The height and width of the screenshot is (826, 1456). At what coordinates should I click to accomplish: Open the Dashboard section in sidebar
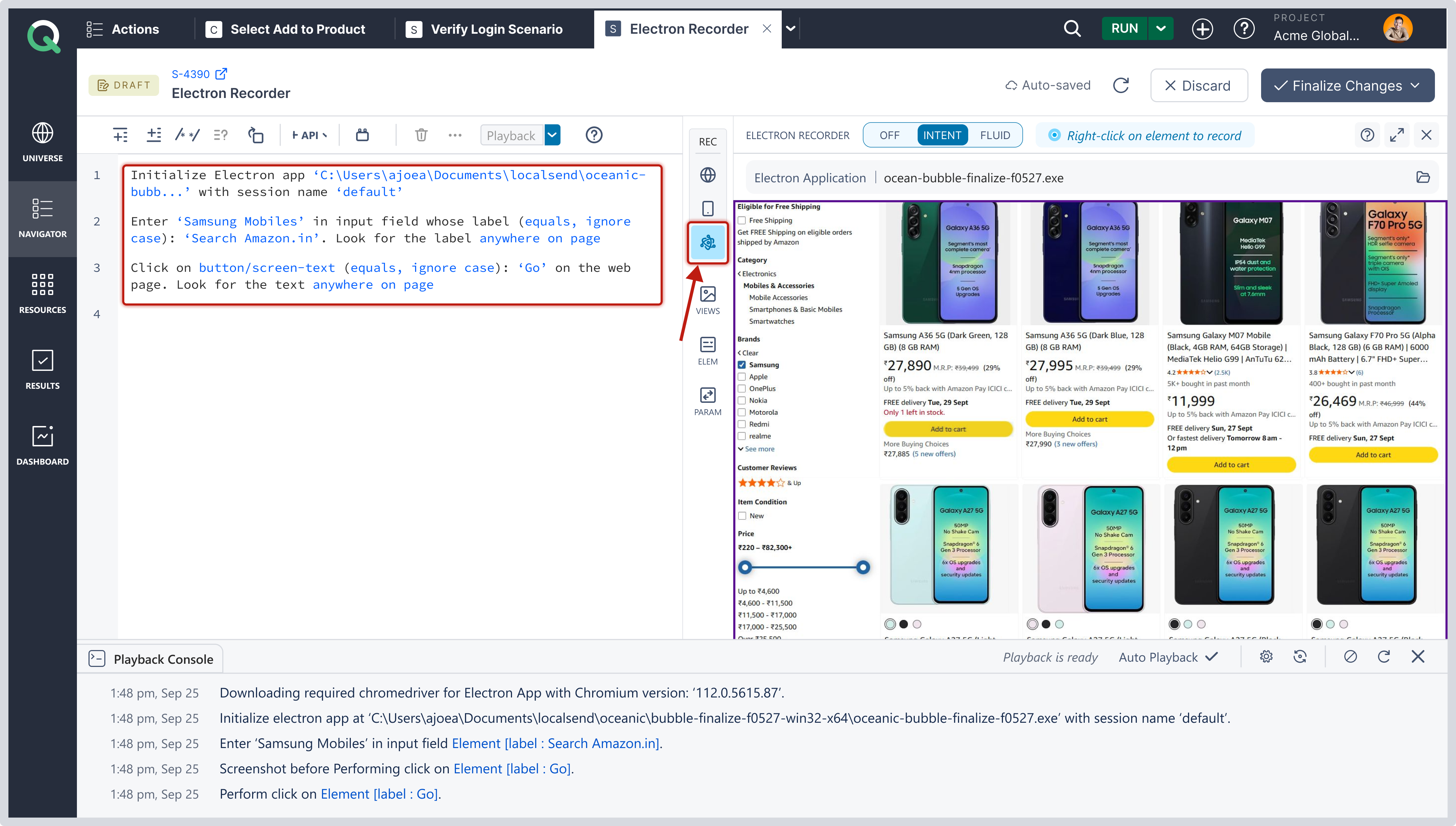(42, 446)
